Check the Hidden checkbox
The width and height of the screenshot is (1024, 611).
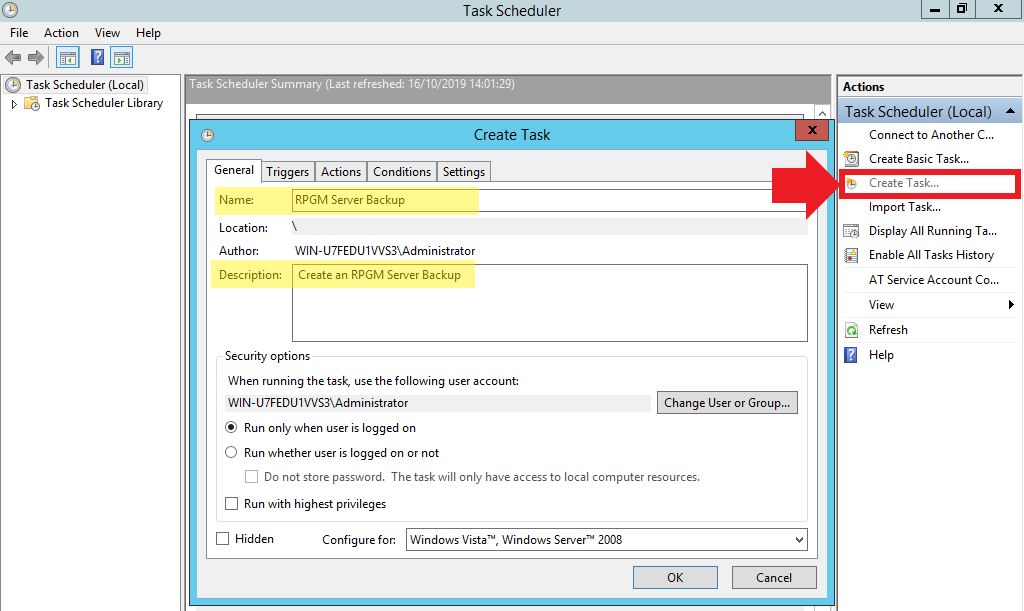point(223,539)
